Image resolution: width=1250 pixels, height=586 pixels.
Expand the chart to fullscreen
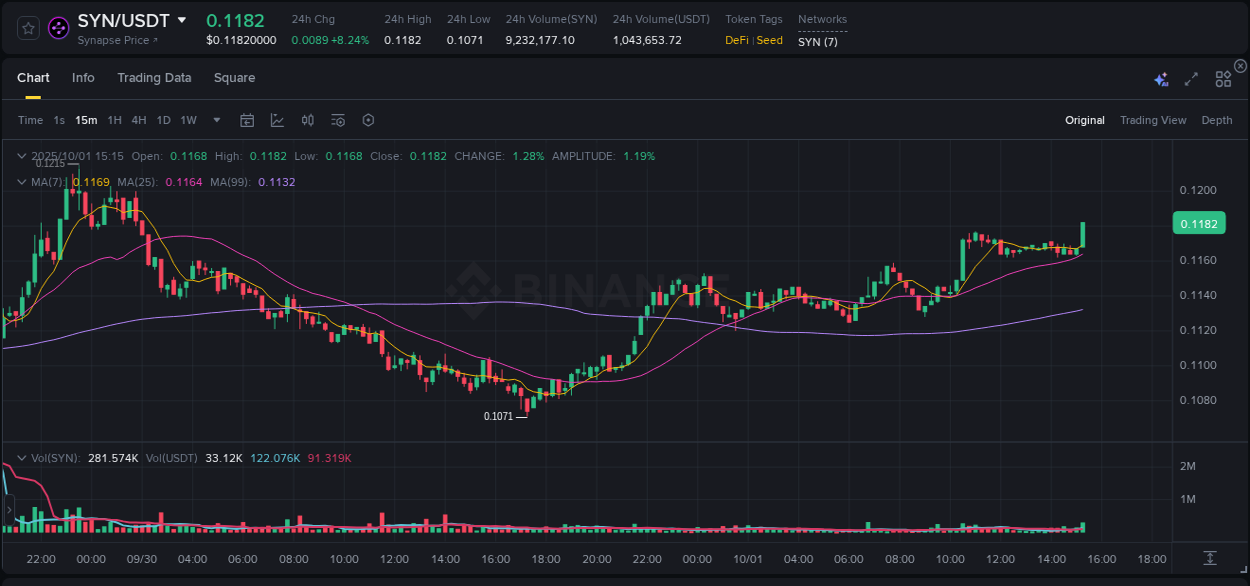point(1190,78)
